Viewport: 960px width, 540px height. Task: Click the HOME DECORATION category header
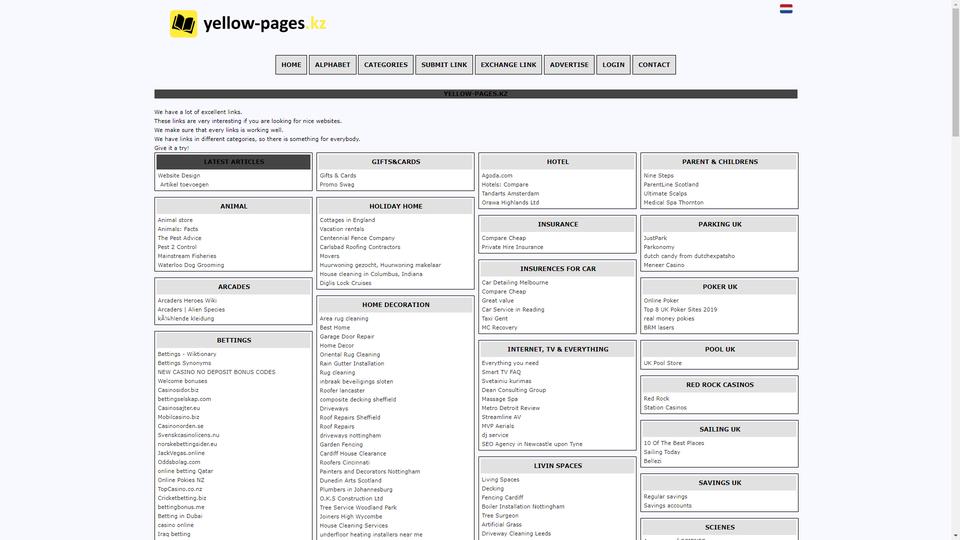click(396, 305)
